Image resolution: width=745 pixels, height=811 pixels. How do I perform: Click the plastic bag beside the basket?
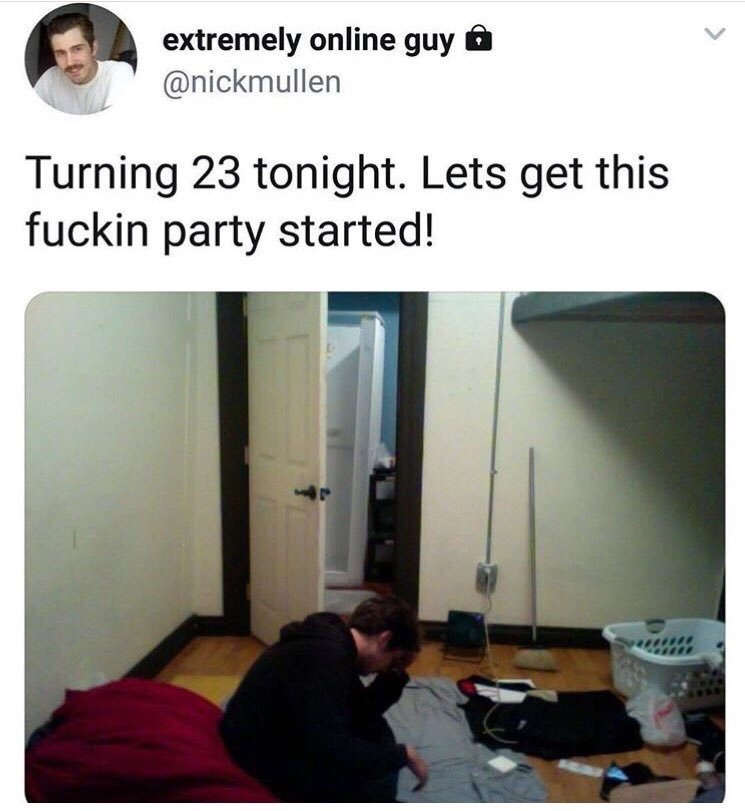(x=658, y=716)
